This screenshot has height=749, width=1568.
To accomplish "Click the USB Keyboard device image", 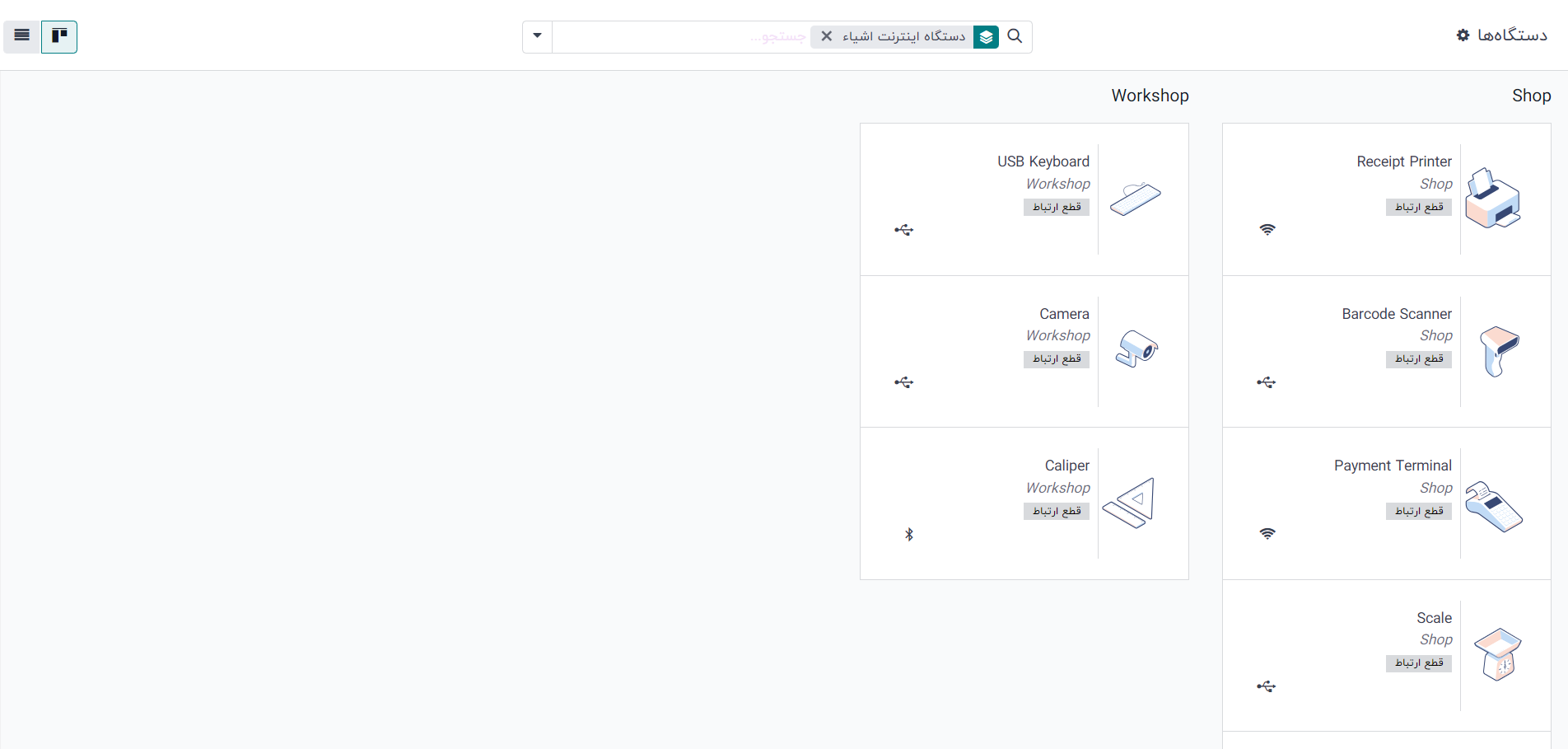I will pyautogui.click(x=1135, y=199).
